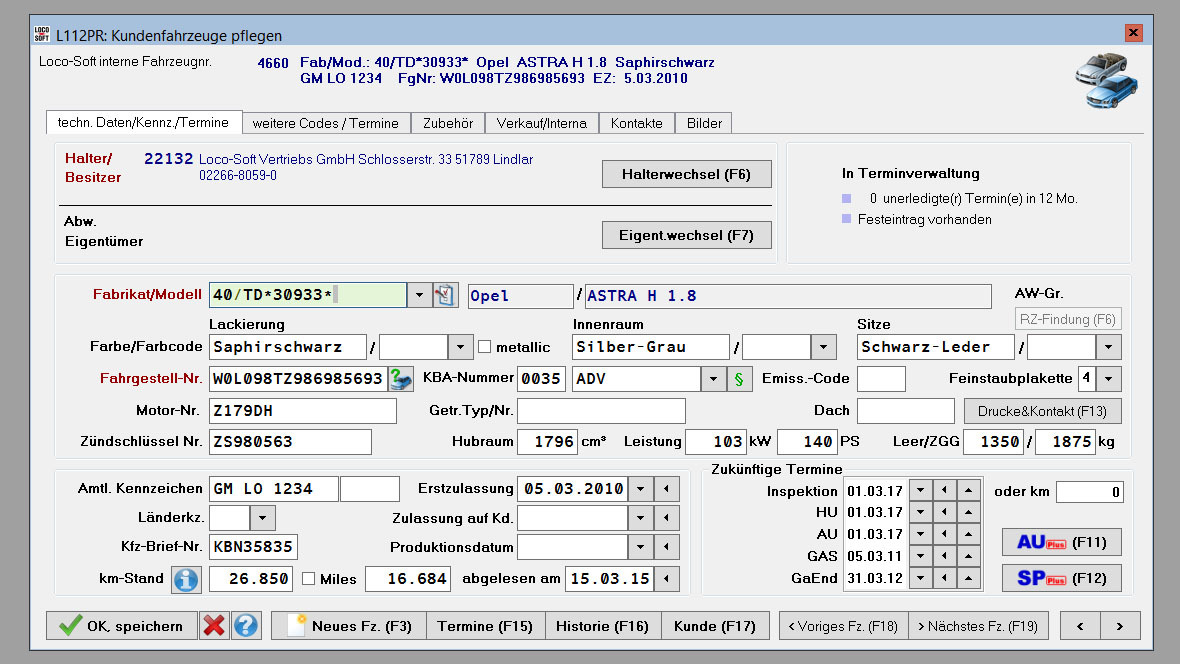Open the Erstzulassung date dropdown
The width and height of the screenshot is (1180, 664).
tap(640, 489)
